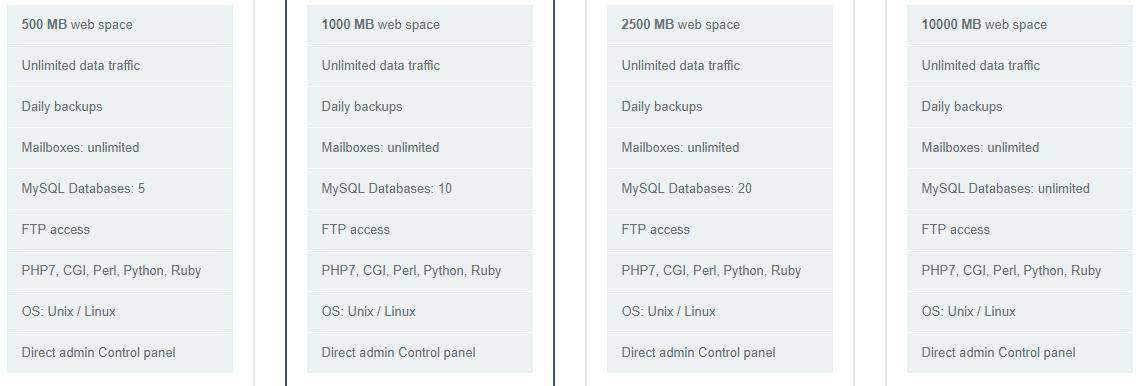The width and height of the screenshot is (1143, 386).
Task: Click Direct admin Control panel in 10000 MB plan
Action: click(1020, 352)
